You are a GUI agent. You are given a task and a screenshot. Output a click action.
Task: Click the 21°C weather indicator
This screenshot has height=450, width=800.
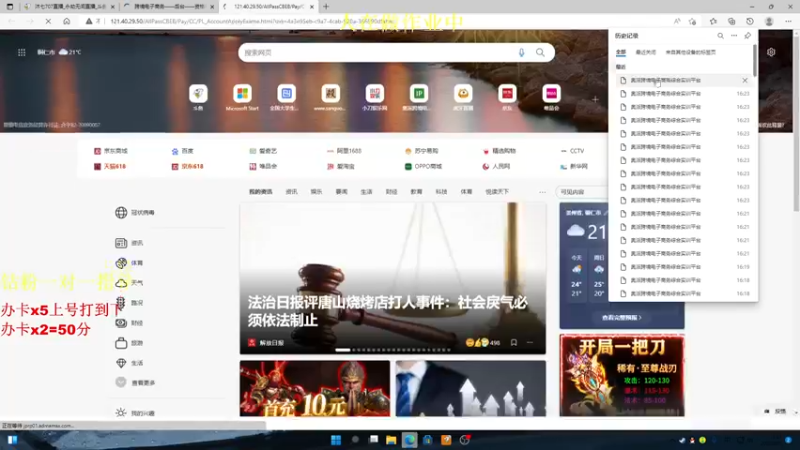(x=70, y=52)
